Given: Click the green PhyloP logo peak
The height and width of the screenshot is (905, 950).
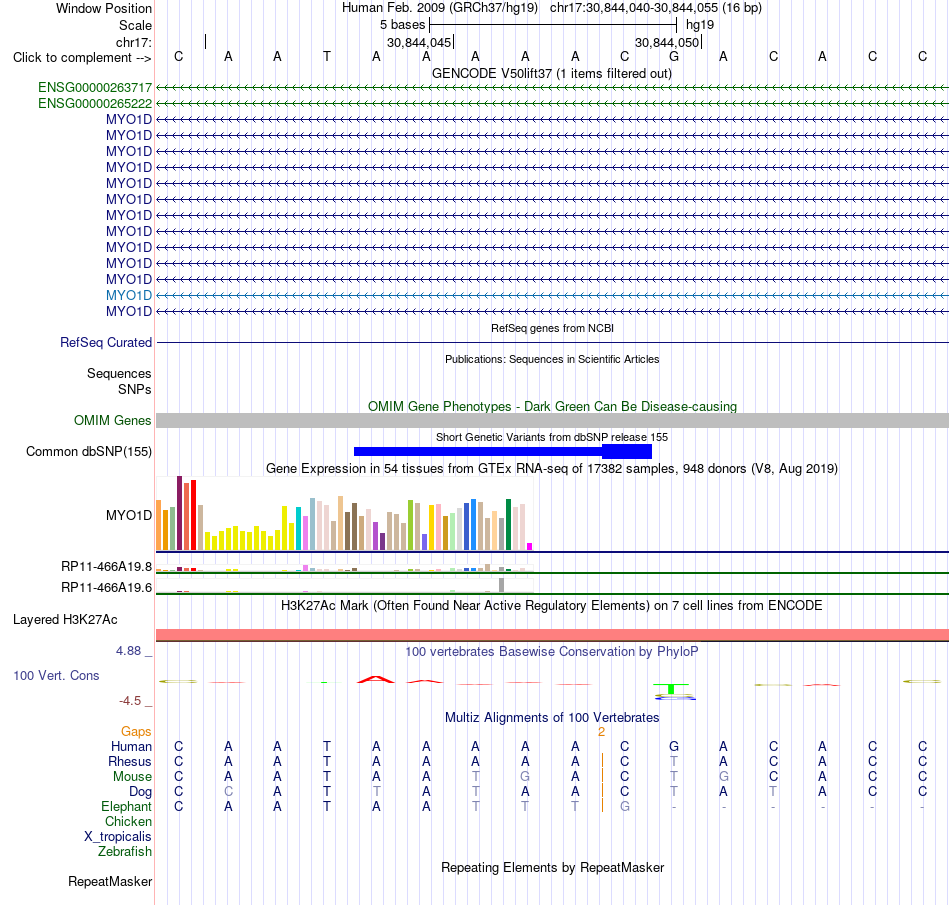Looking at the screenshot, I should coord(671,689).
